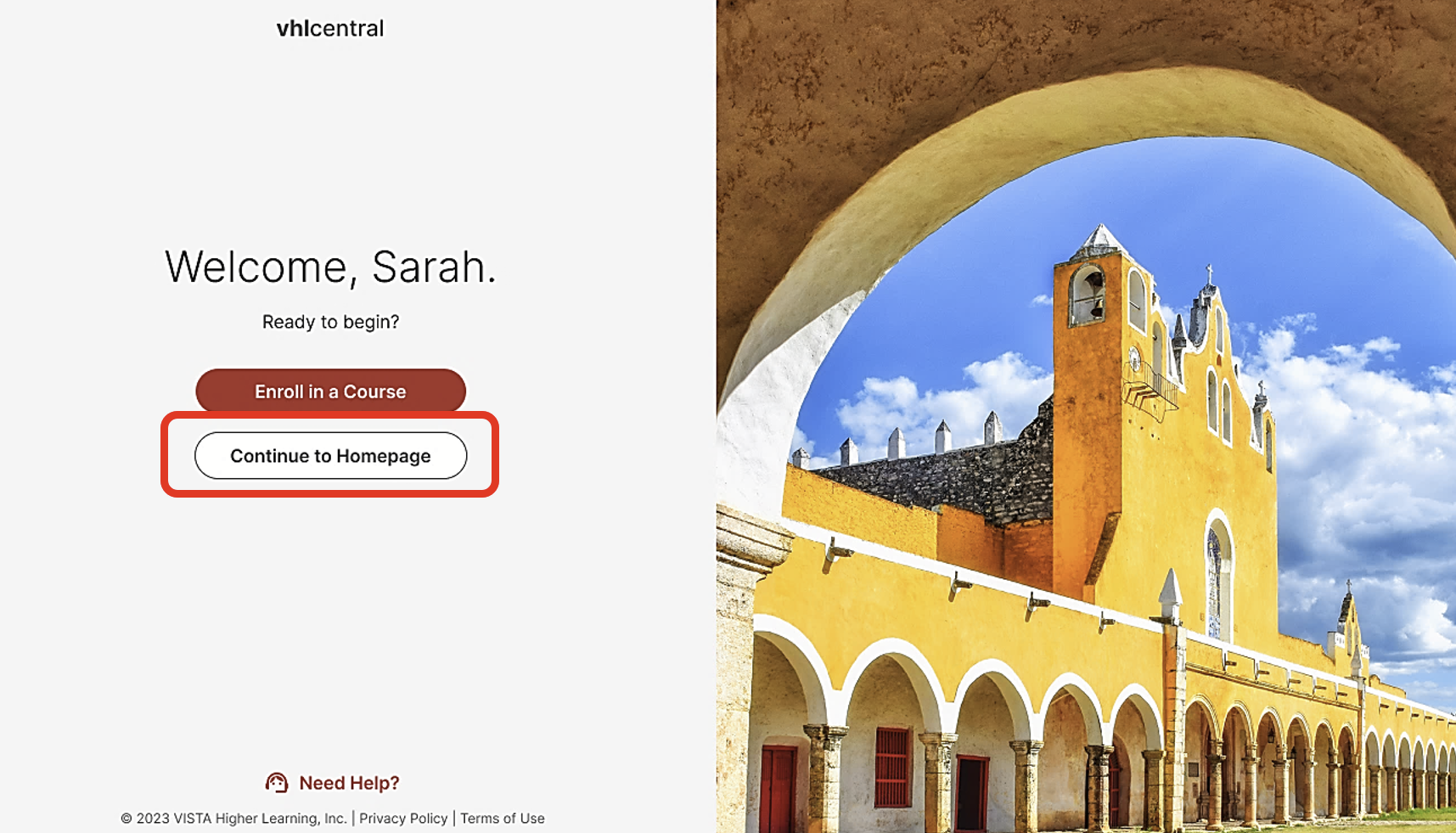This screenshot has width=1456, height=833.
Task: Select Continue to Homepage
Action: 330,456
